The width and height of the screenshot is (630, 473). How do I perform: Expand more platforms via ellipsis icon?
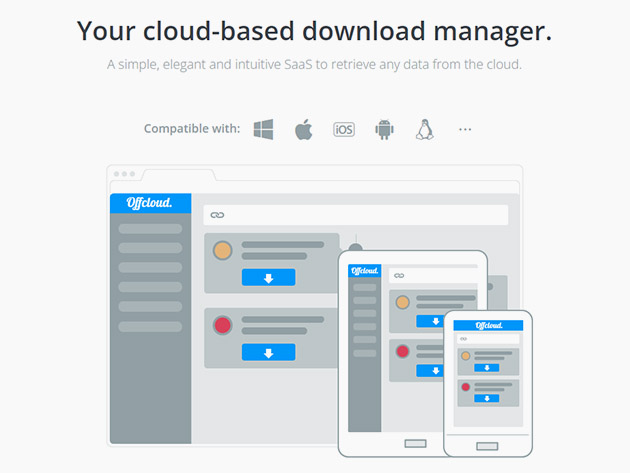click(x=464, y=129)
